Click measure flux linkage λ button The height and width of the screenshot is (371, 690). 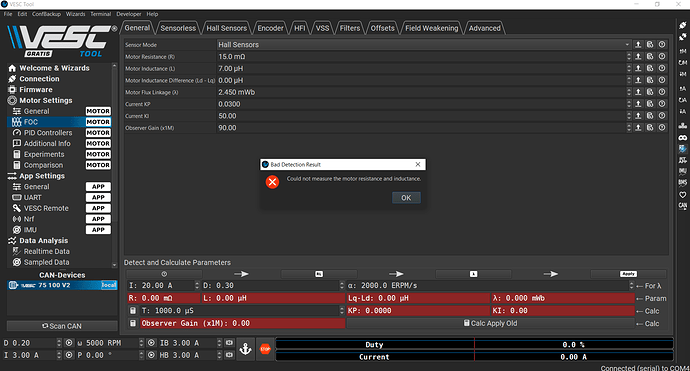(473, 274)
